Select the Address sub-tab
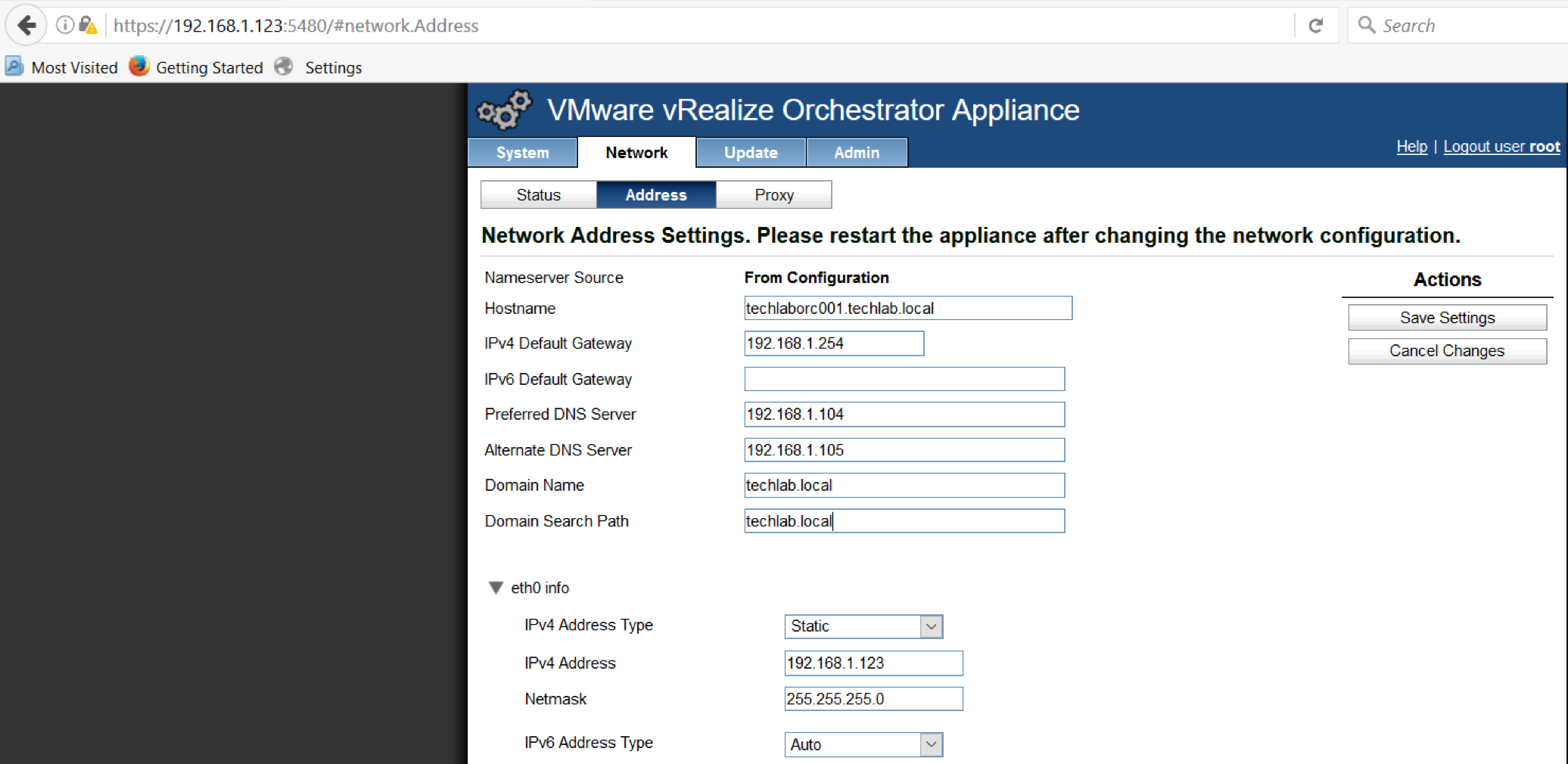The width and height of the screenshot is (1568, 764). [656, 194]
